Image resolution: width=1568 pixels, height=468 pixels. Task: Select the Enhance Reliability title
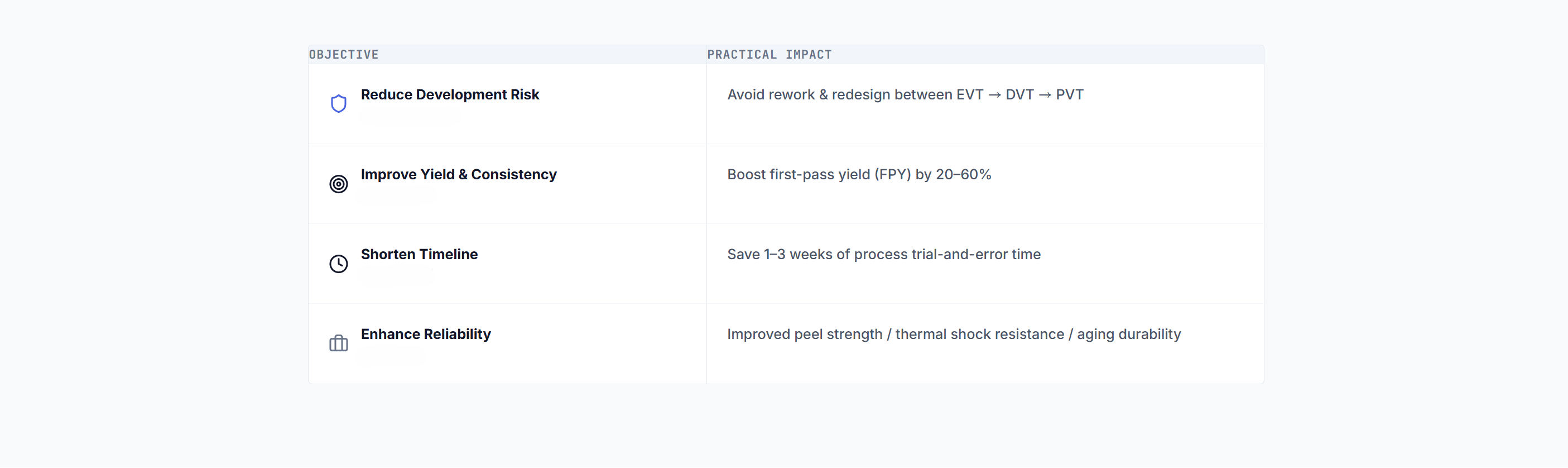425,334
